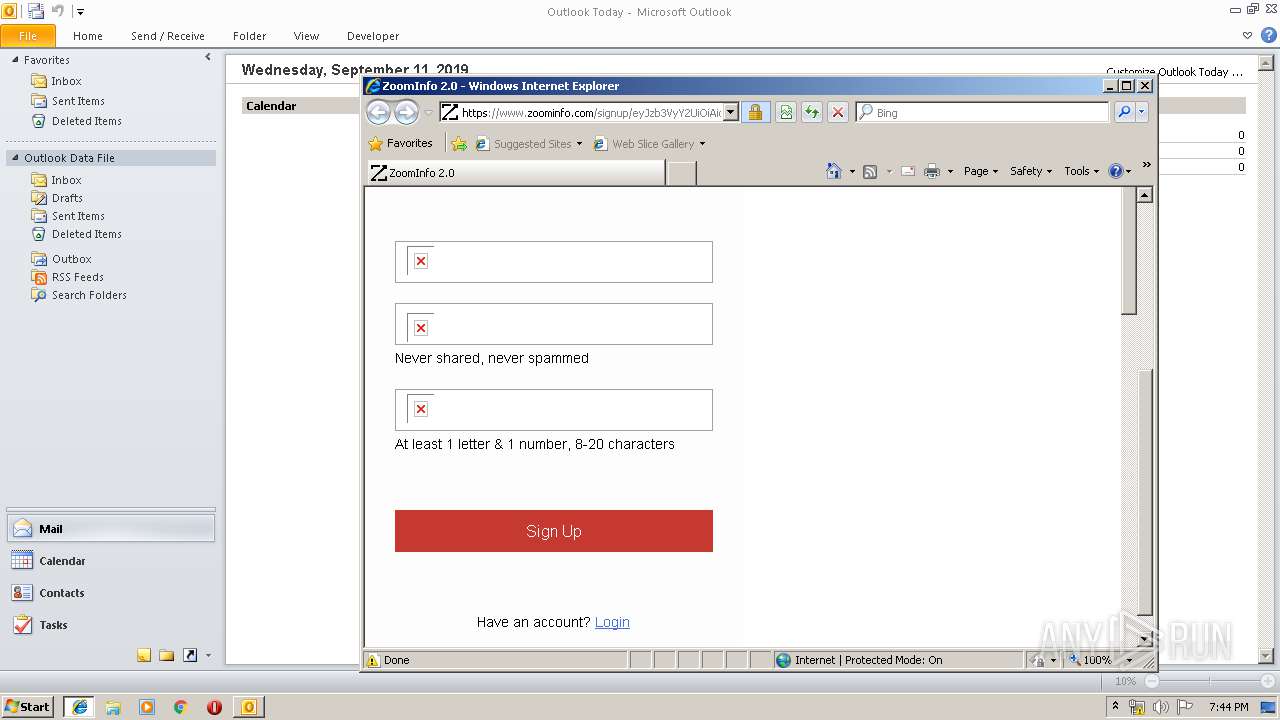Open Tasks in navigation pane
The image size is (1280, 720).
click(x=110, y=625)
